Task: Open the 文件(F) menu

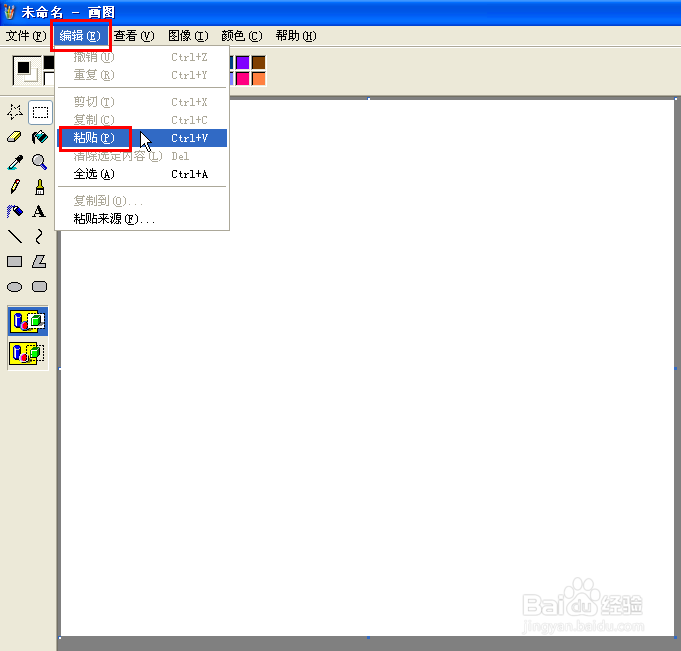Action: [x=26, y=36]
